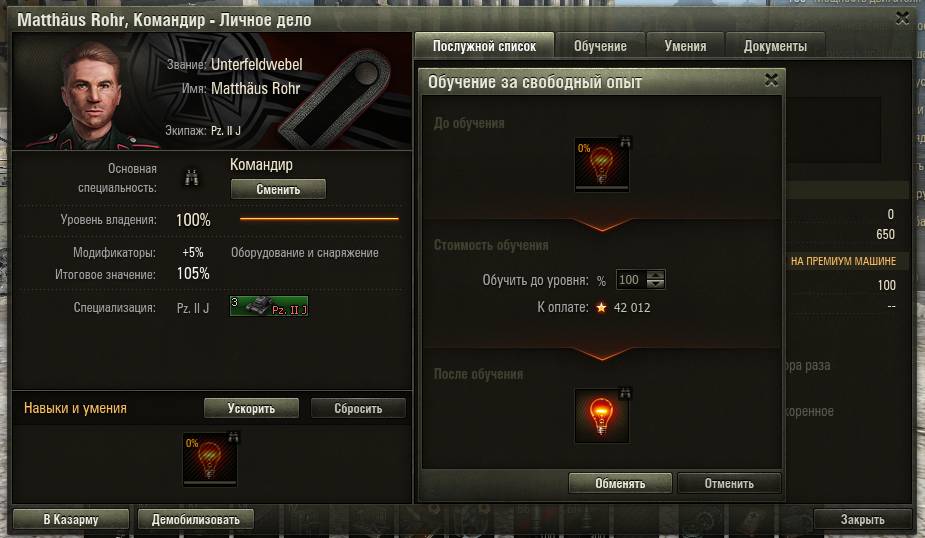Increase training level with the up arrow
Viewport: 925px width, 538px height.
655,275
